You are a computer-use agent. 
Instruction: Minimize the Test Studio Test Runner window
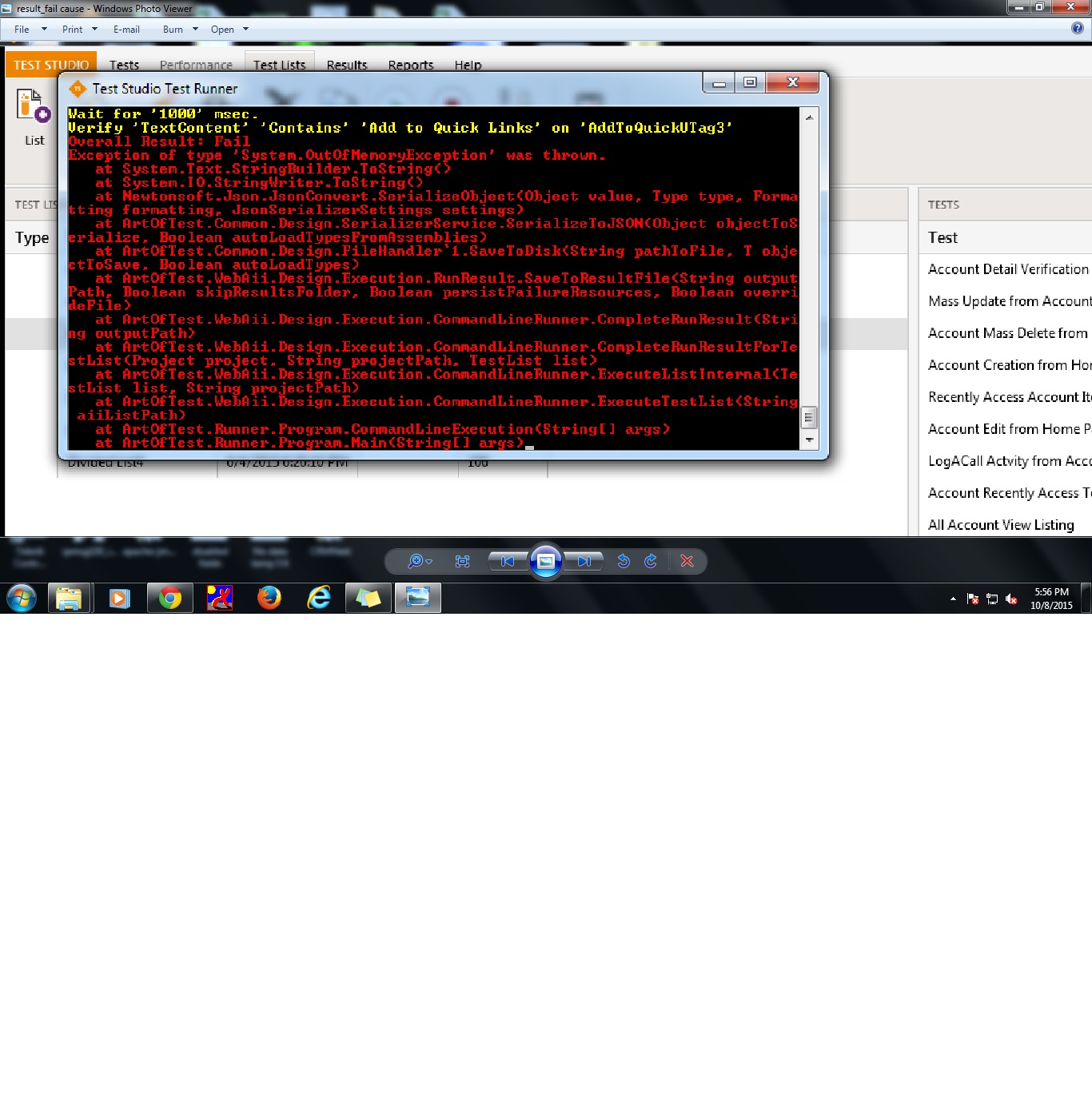[x=719, y=83]
